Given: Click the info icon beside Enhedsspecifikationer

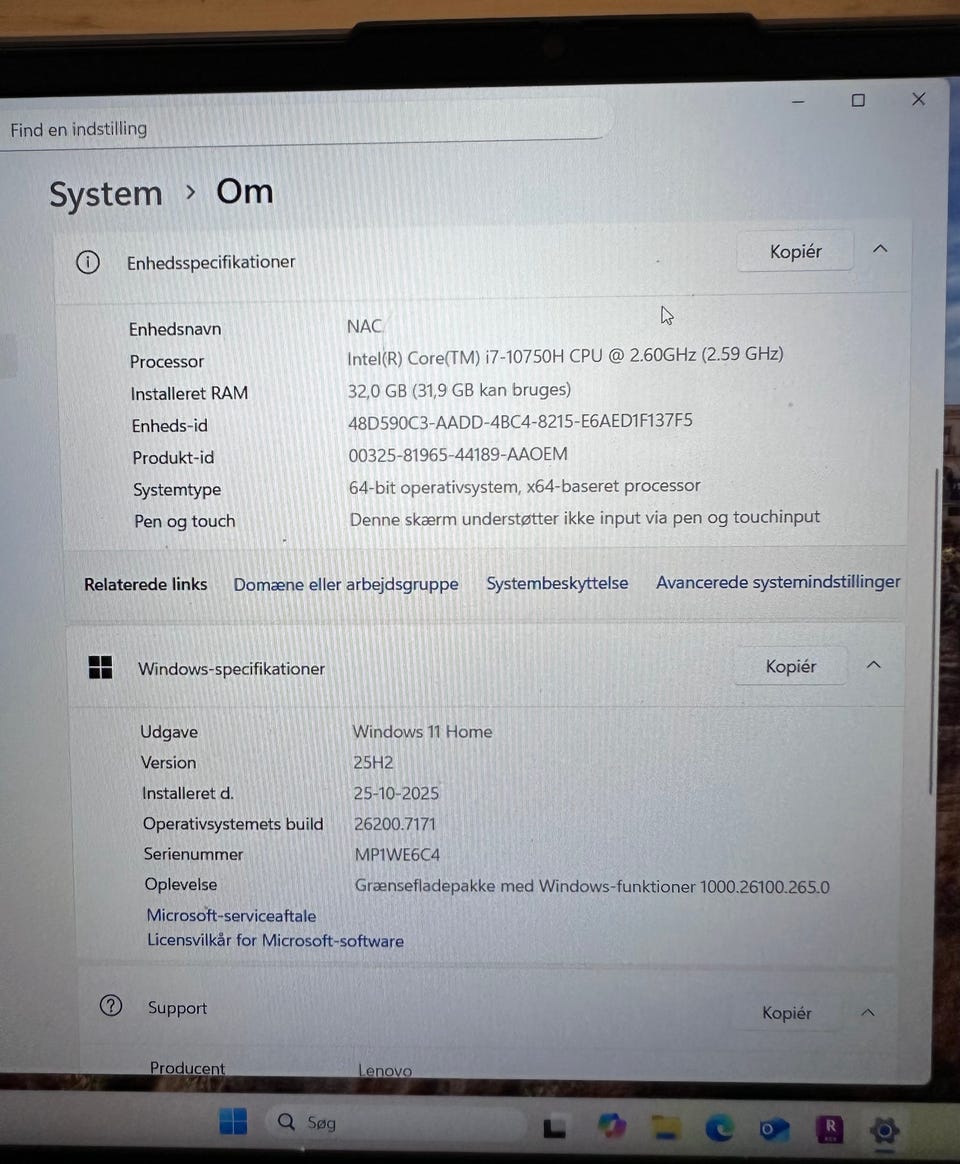Looking at the screenshot, I should click(x=88, y=262).
